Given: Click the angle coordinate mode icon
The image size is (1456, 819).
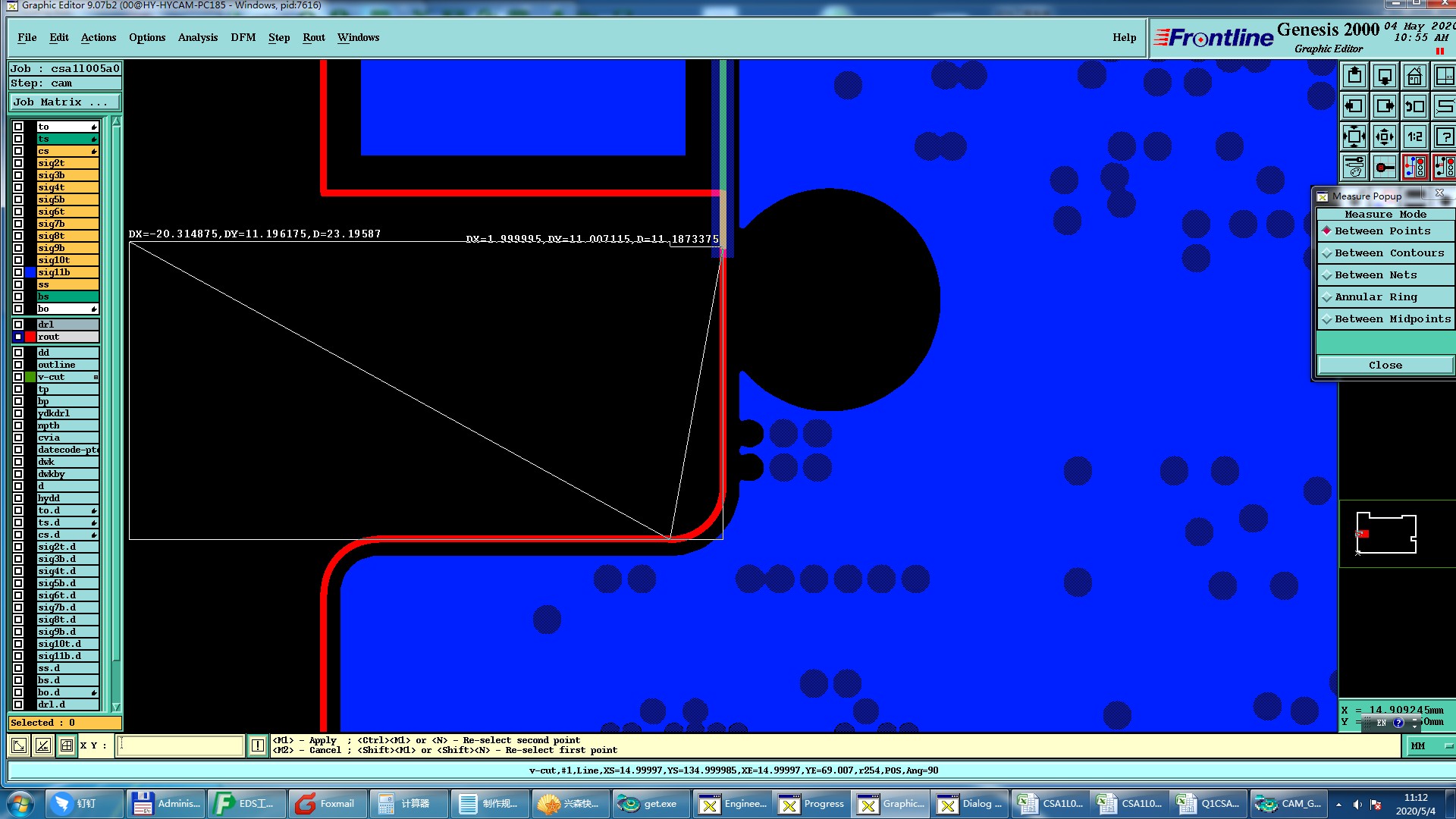Looking at the screenshot, I should (x=43, y=745).
